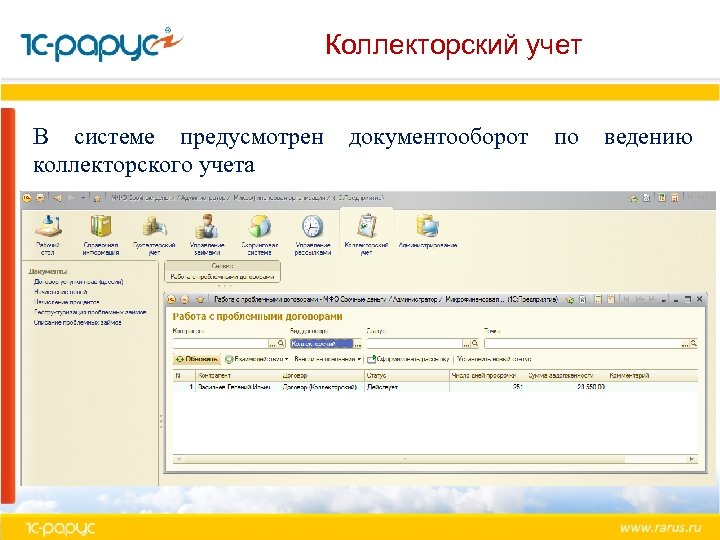Open selection for the Вид договора field
Viewport: 720px width, 540px height.
[x=358, y=343]
